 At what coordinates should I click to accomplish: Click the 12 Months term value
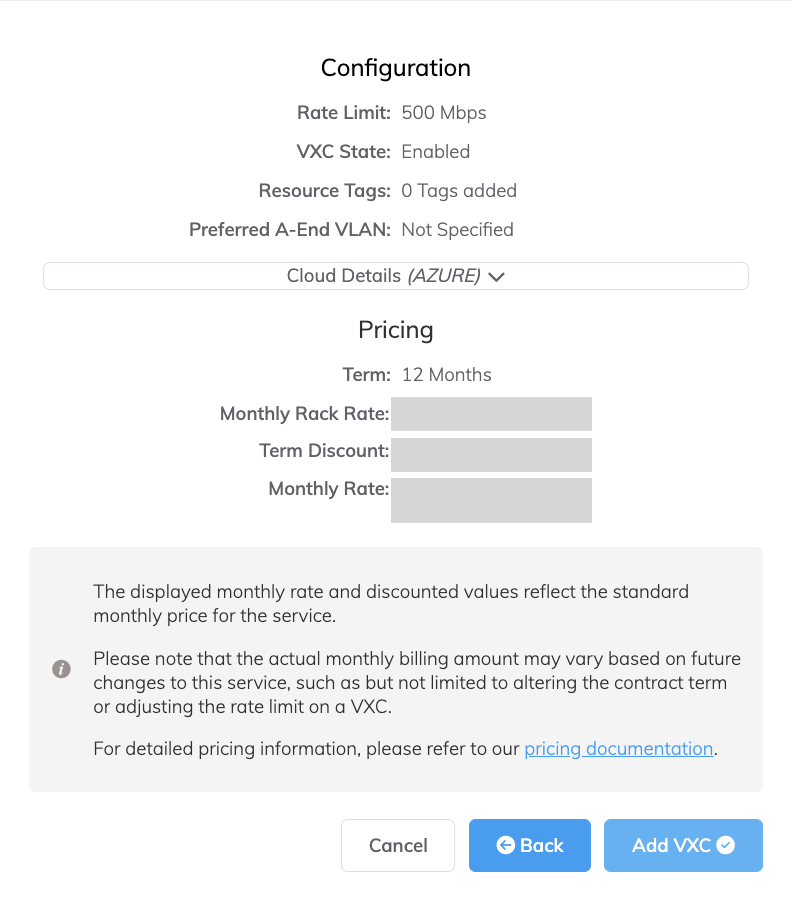click(446, 375)
